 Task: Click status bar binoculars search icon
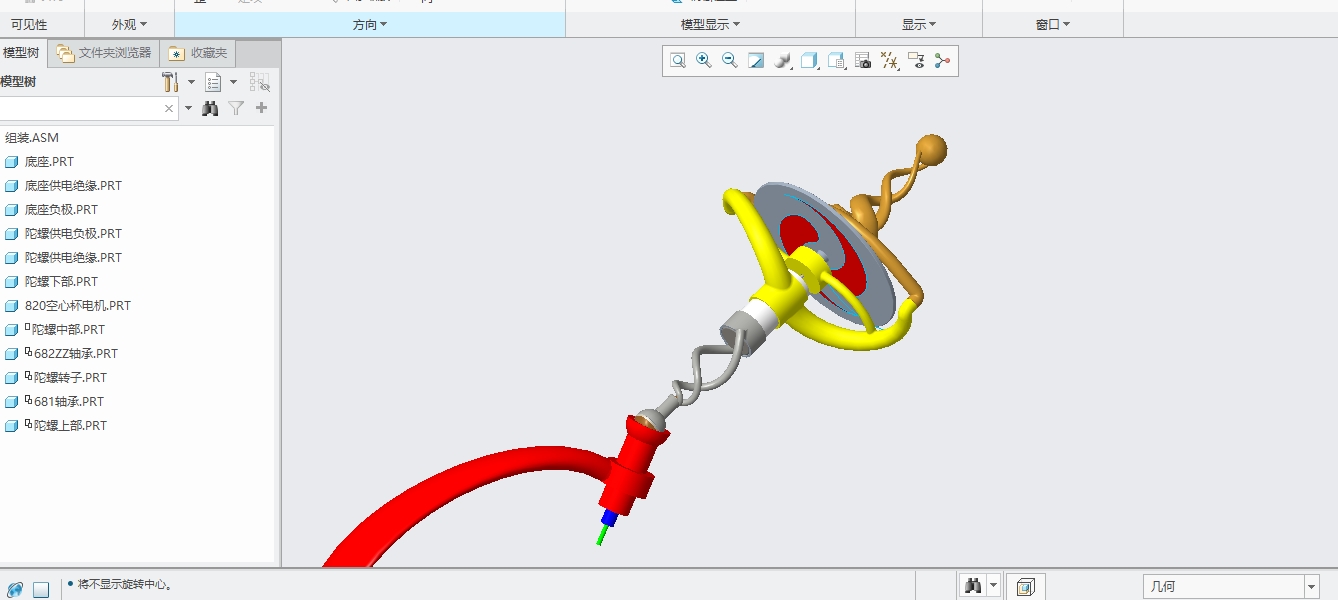(972, 586)
